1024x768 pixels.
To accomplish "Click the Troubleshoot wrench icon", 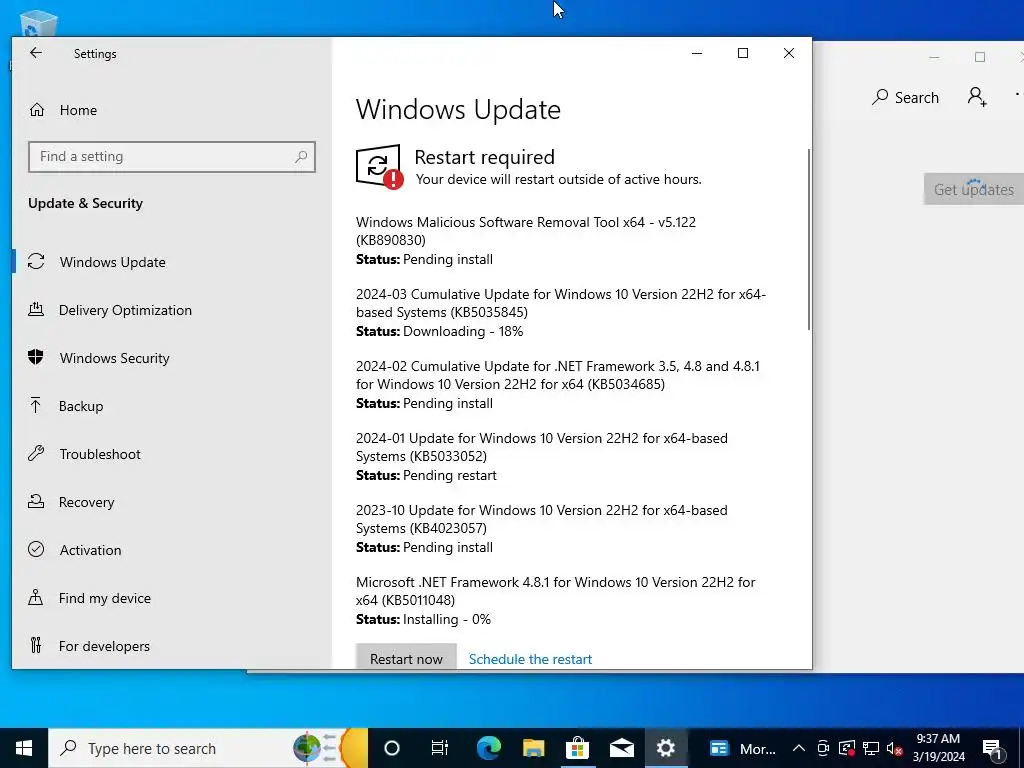I will (36, 453).
